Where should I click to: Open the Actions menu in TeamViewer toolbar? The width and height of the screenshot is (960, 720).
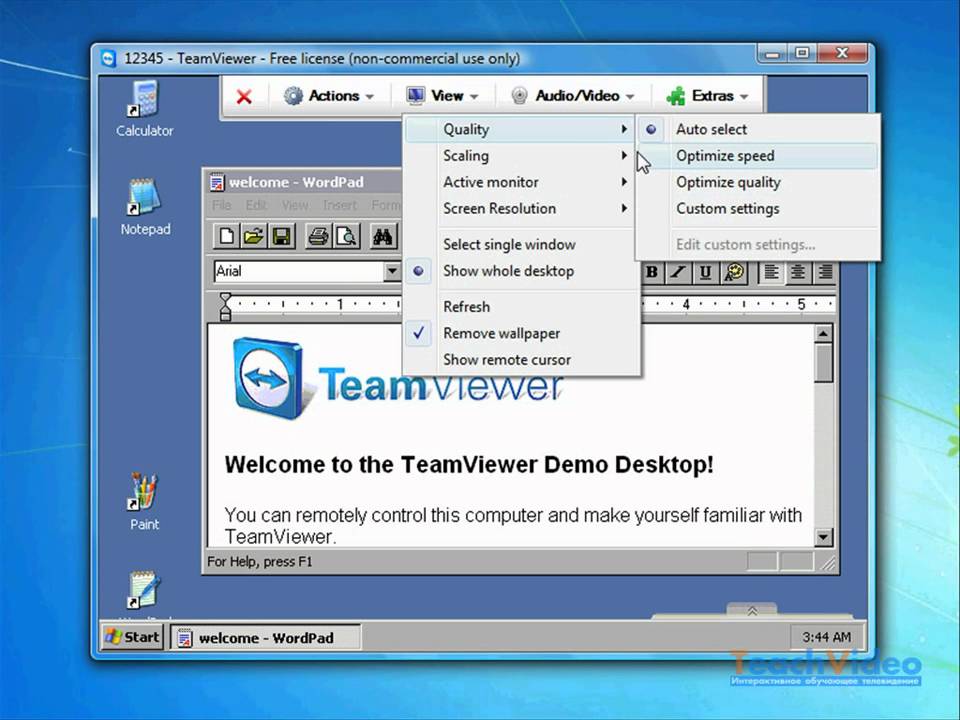coord(328,96)
